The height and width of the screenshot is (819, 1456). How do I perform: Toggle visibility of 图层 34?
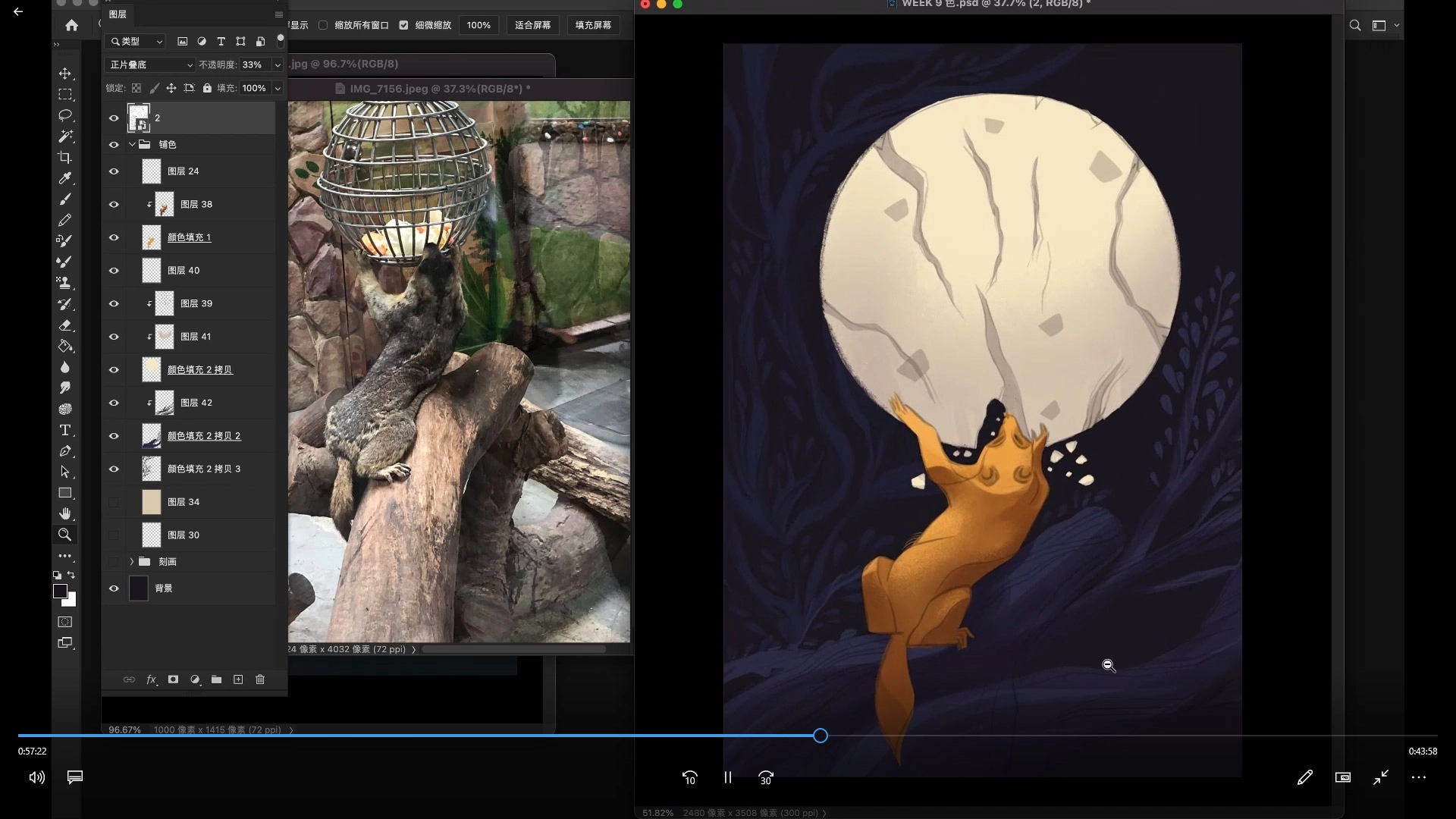click(x=114, y=502)
